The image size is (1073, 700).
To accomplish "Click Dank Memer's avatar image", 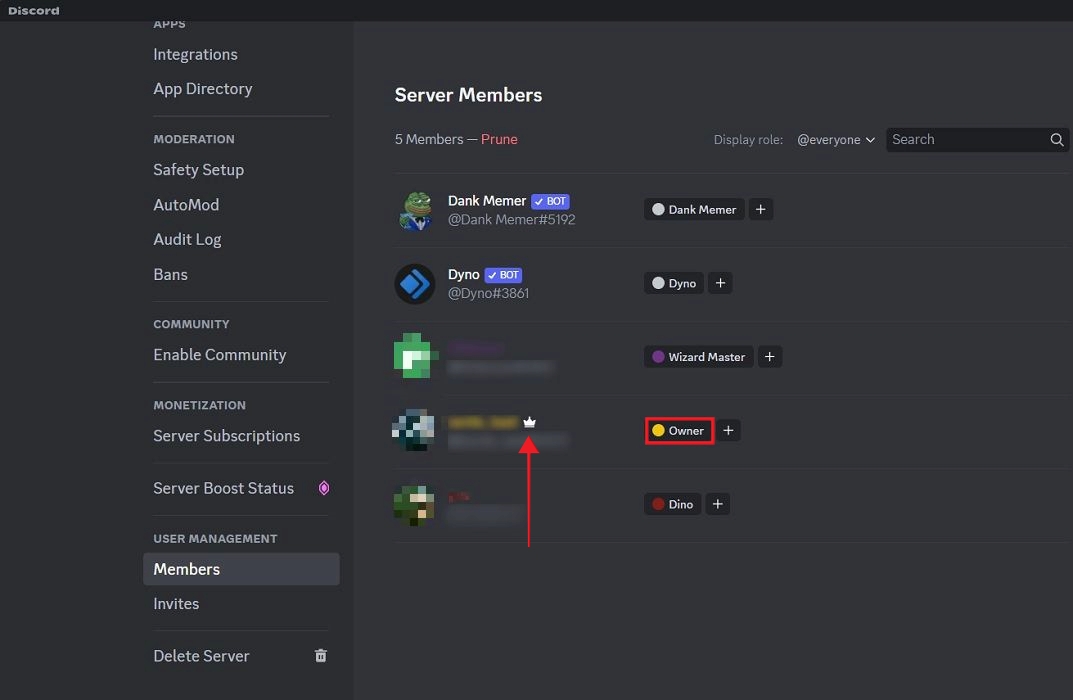I will (414, 210).
